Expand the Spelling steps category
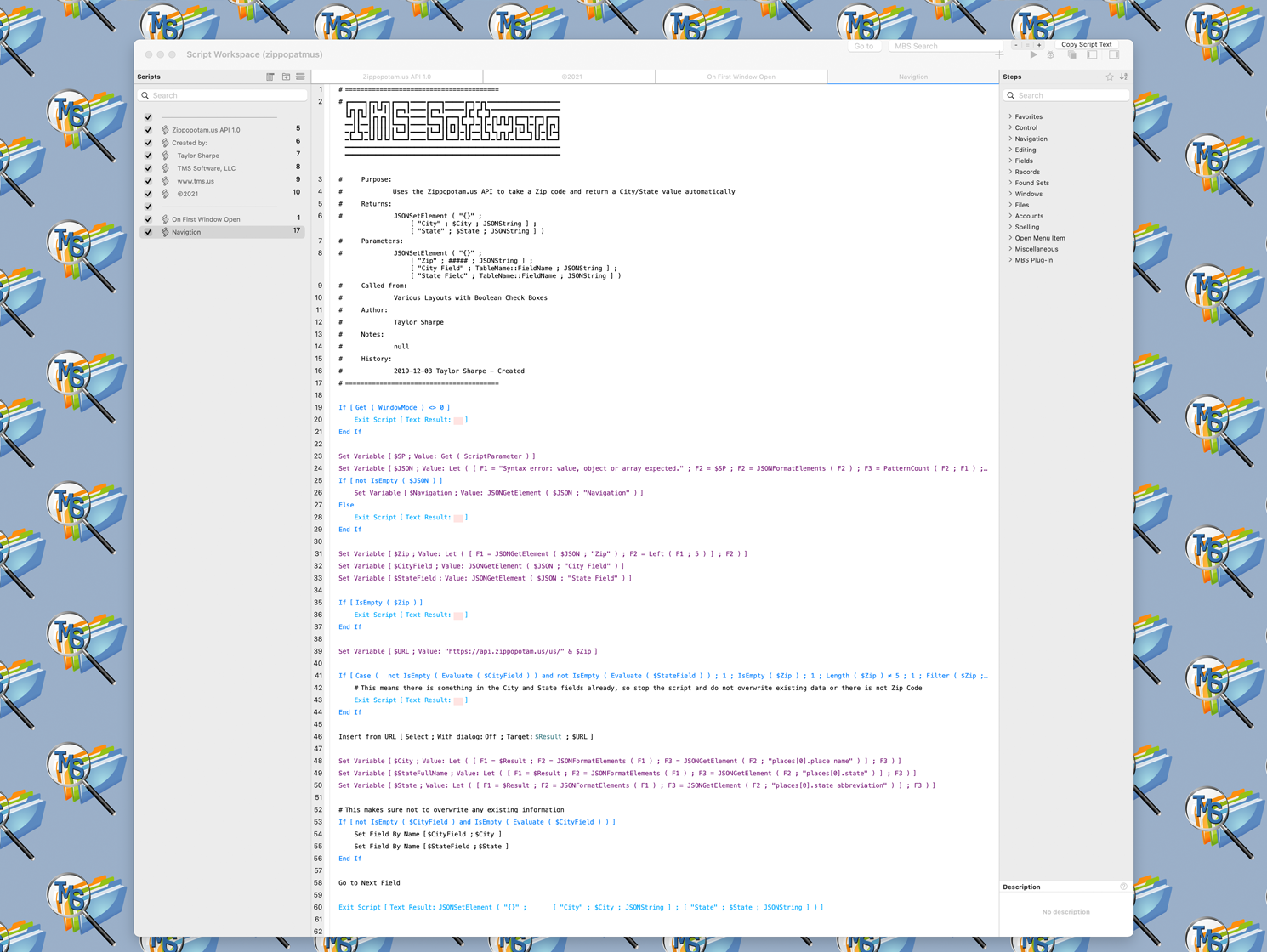This screenshot has height=952, width=1267. pos(1010,227)
